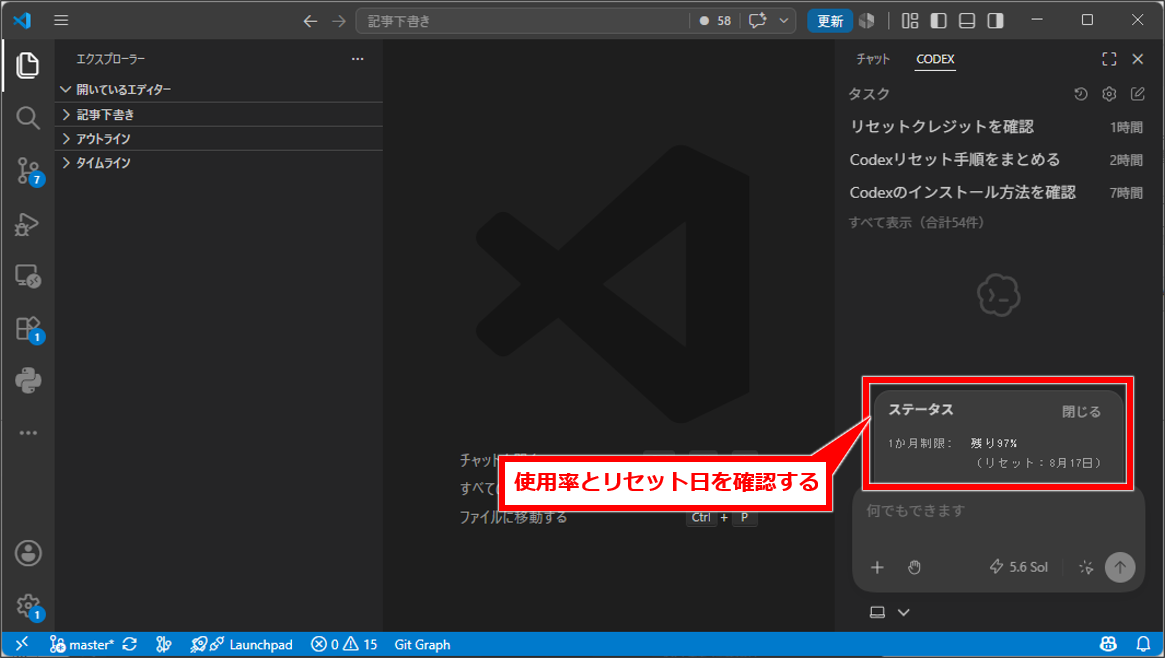Open Explorer more actions ellipsis
This screenshot has width=1165, height=658.
[x=357, y=59]
